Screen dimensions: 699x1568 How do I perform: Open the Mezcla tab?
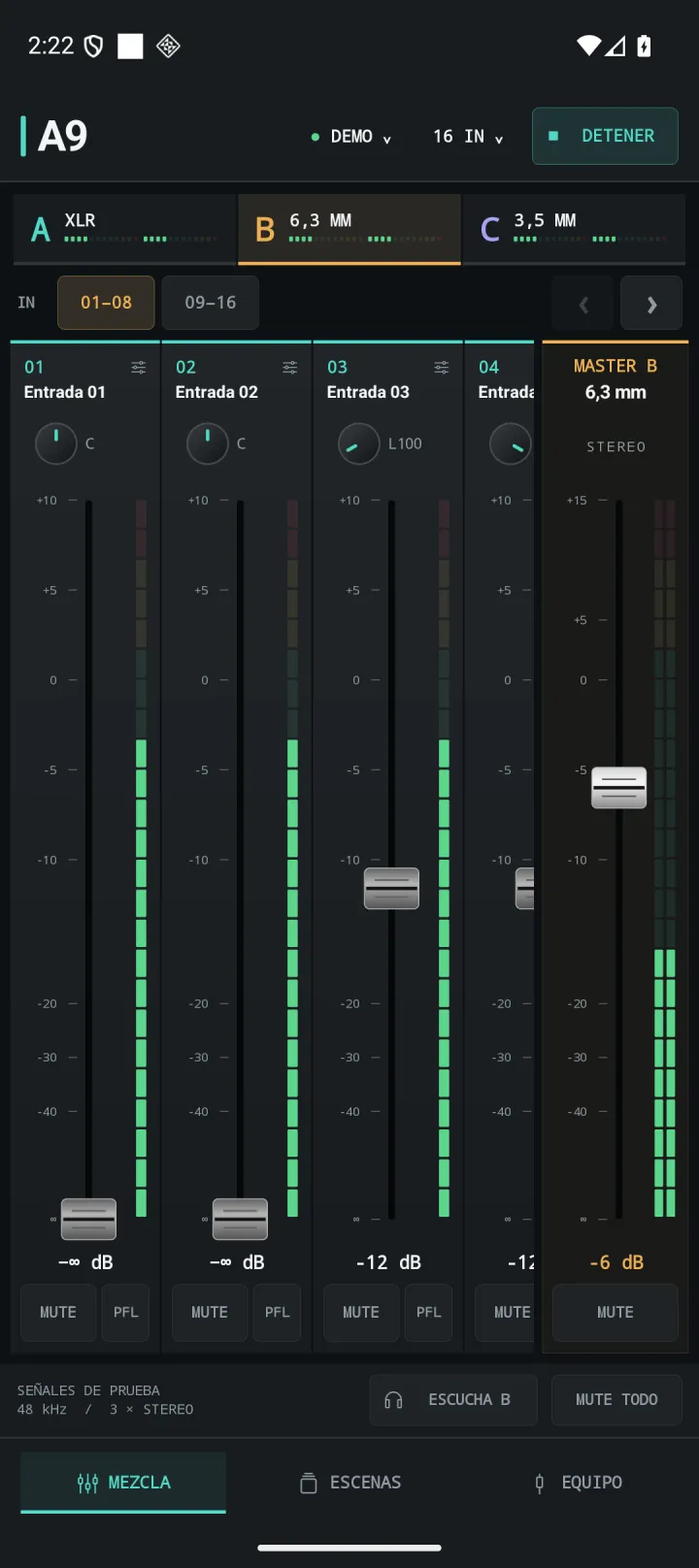tap(123, 1483)
